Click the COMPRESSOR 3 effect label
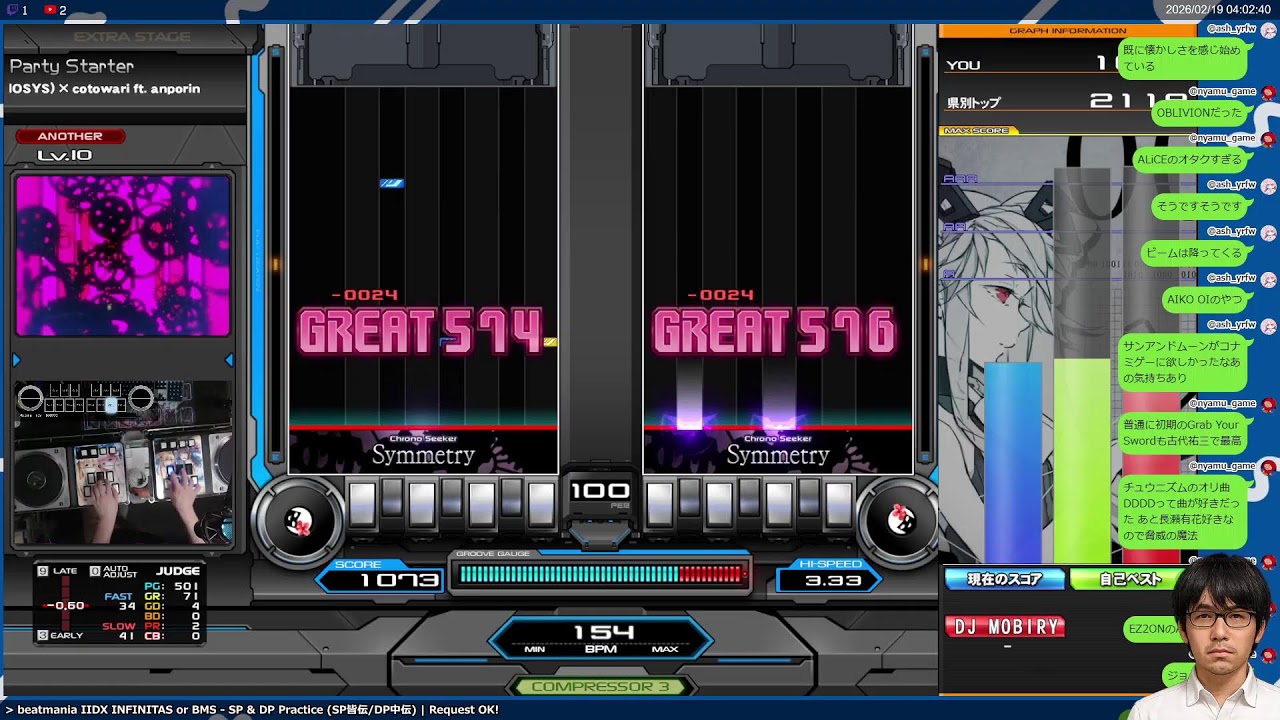 point(600,687)
